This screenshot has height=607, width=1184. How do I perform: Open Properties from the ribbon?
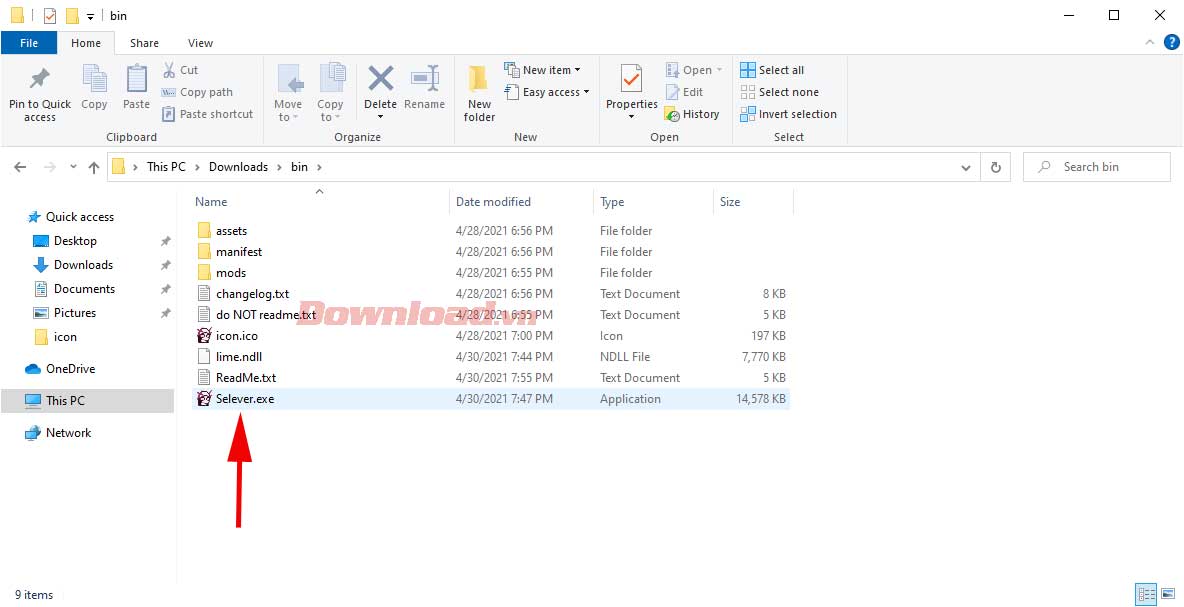(631, 89)
